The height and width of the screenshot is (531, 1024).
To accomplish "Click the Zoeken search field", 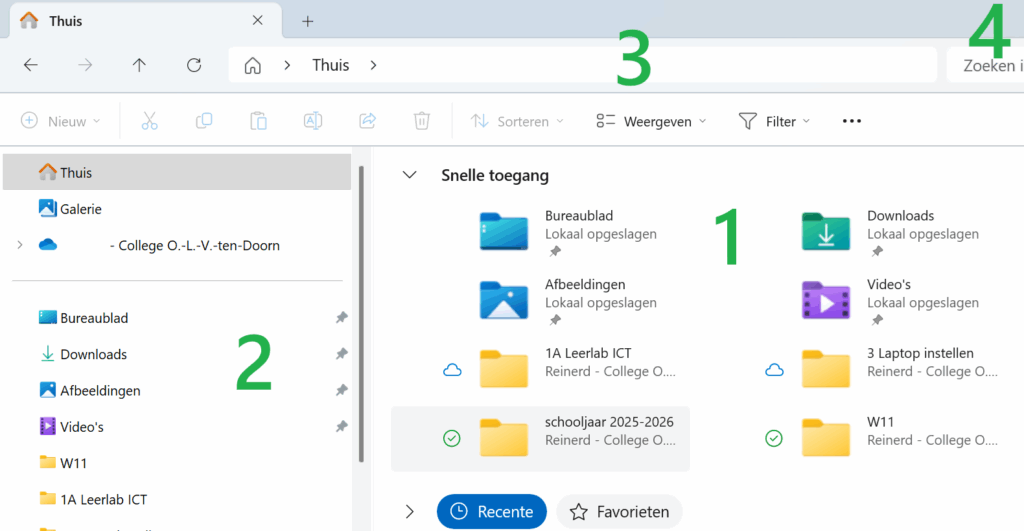I will pos(985,65).
